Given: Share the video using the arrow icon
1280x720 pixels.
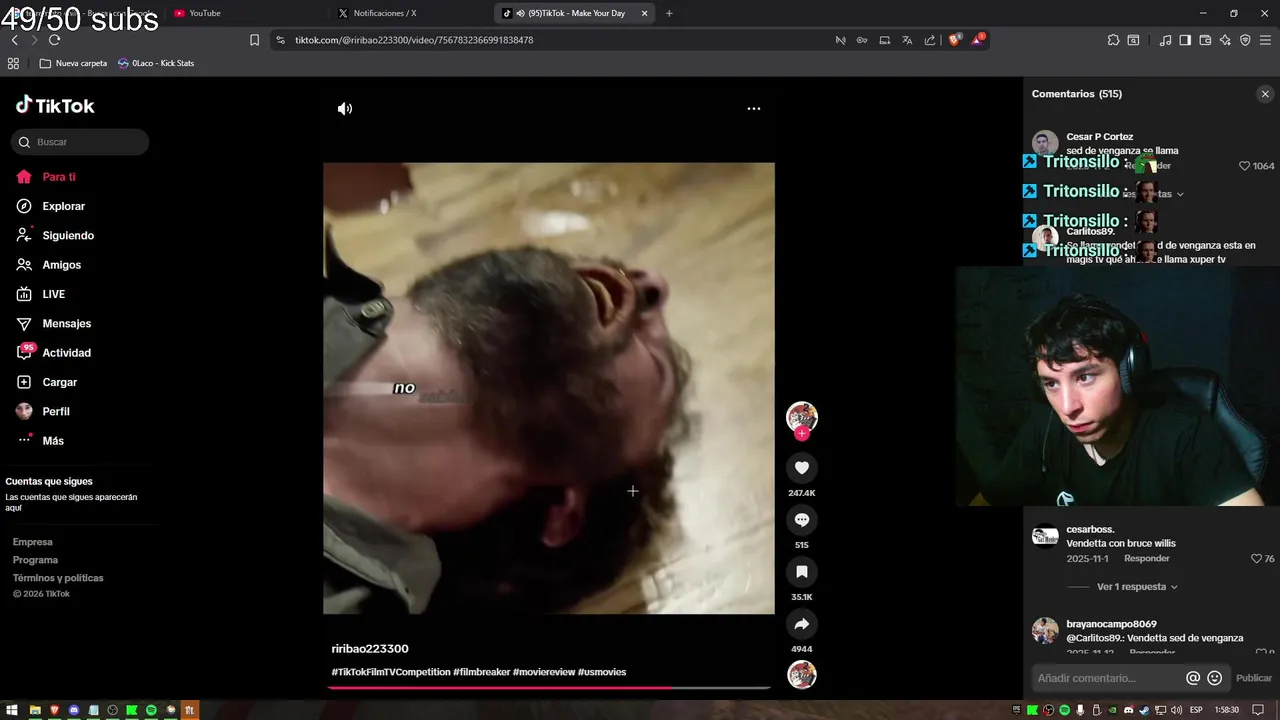Looking at the screenshot, I should tap(802, 624).
